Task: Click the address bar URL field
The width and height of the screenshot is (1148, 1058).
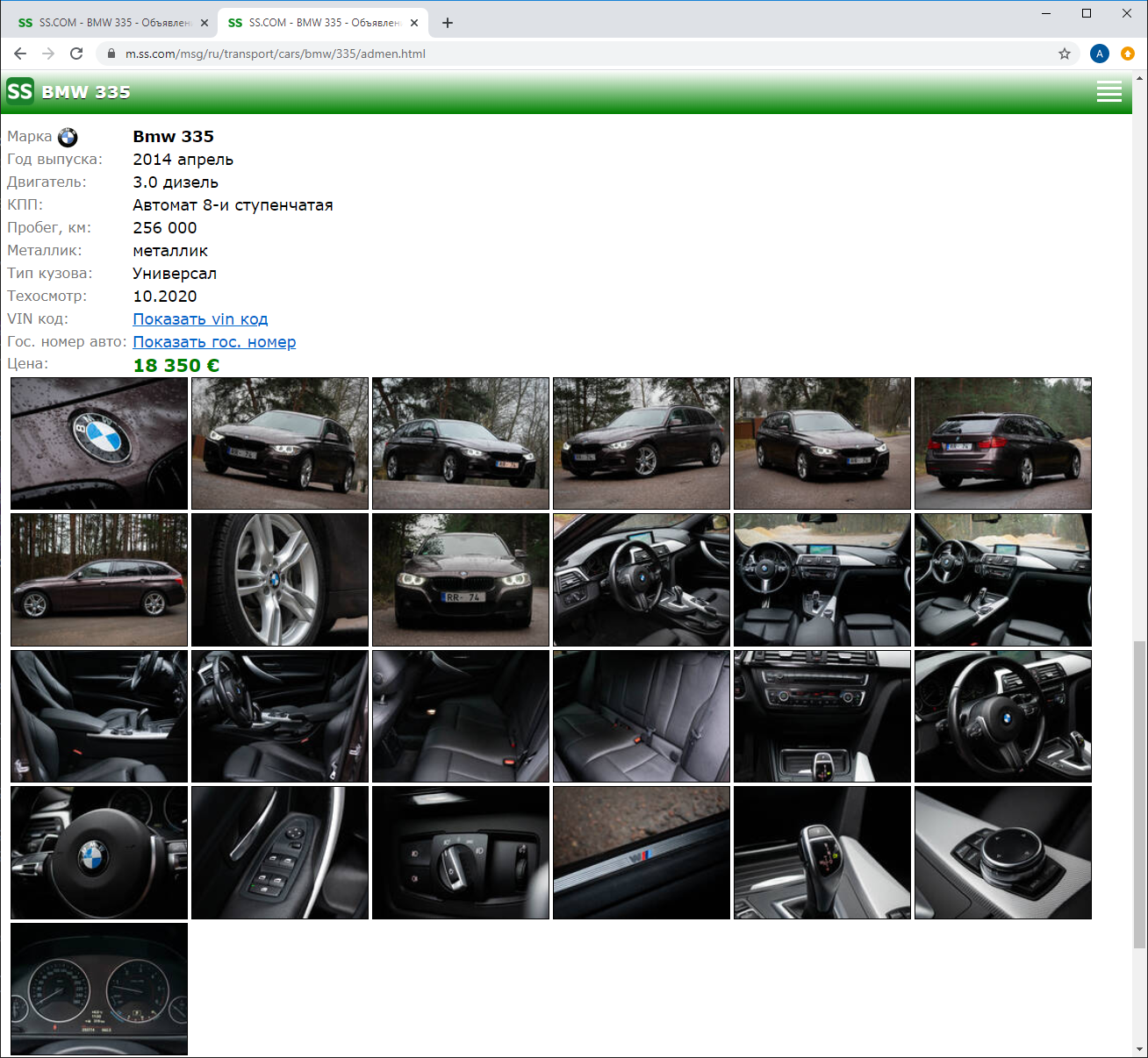Action: pos(579,54)
